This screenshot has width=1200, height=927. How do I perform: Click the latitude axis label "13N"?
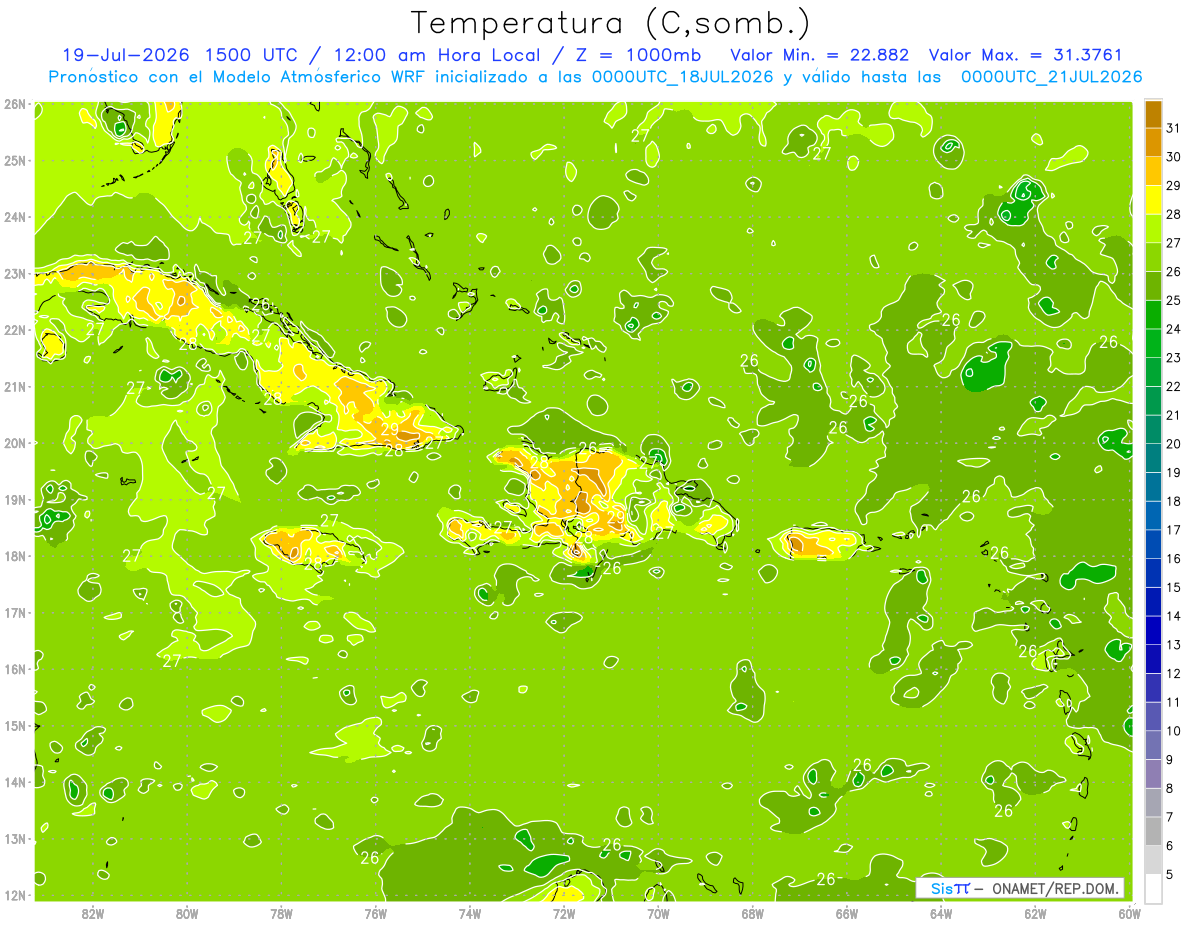[x=14, y=838]
